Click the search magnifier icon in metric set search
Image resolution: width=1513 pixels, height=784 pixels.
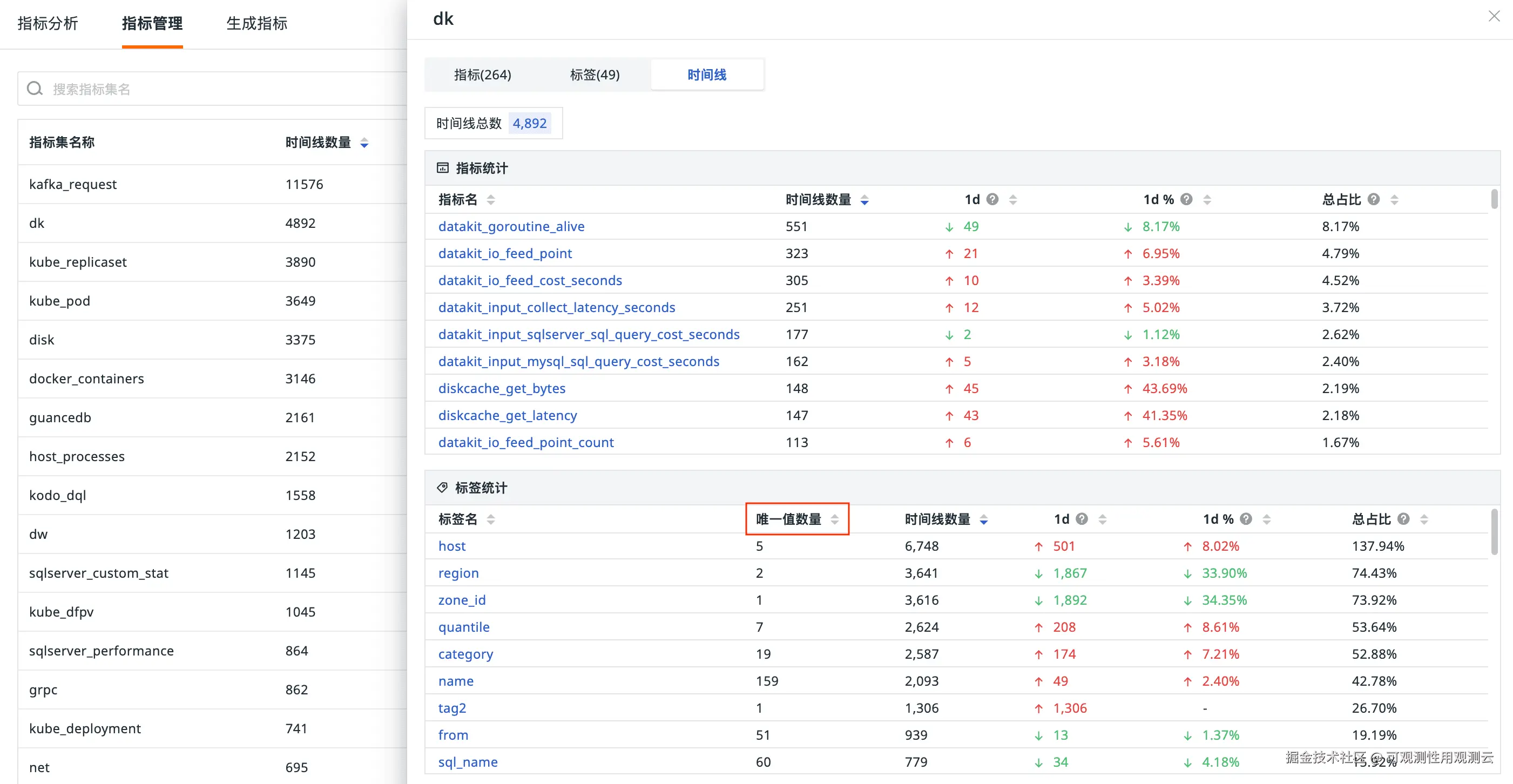pyautogui.click(x=35, y=89)
